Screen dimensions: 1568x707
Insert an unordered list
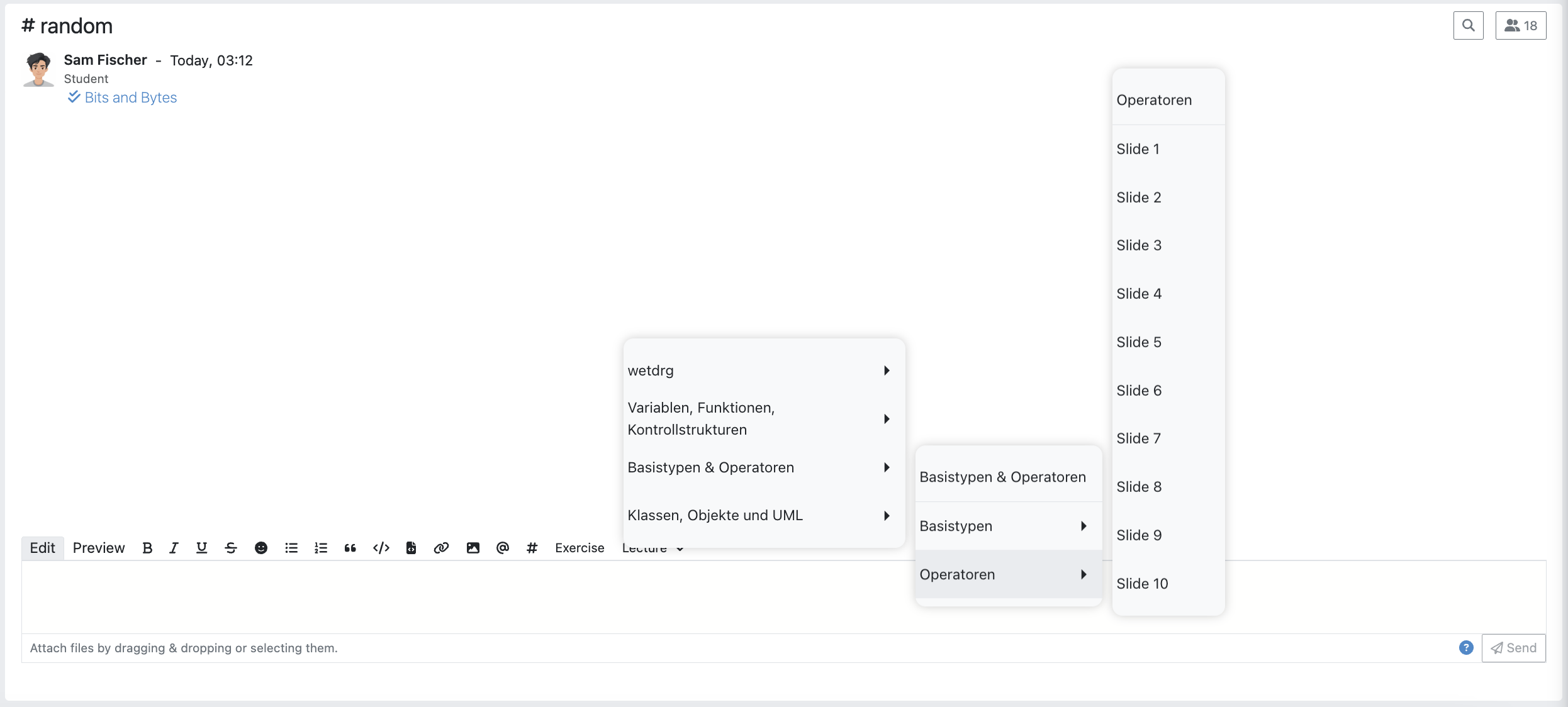[x=291, y=548]
